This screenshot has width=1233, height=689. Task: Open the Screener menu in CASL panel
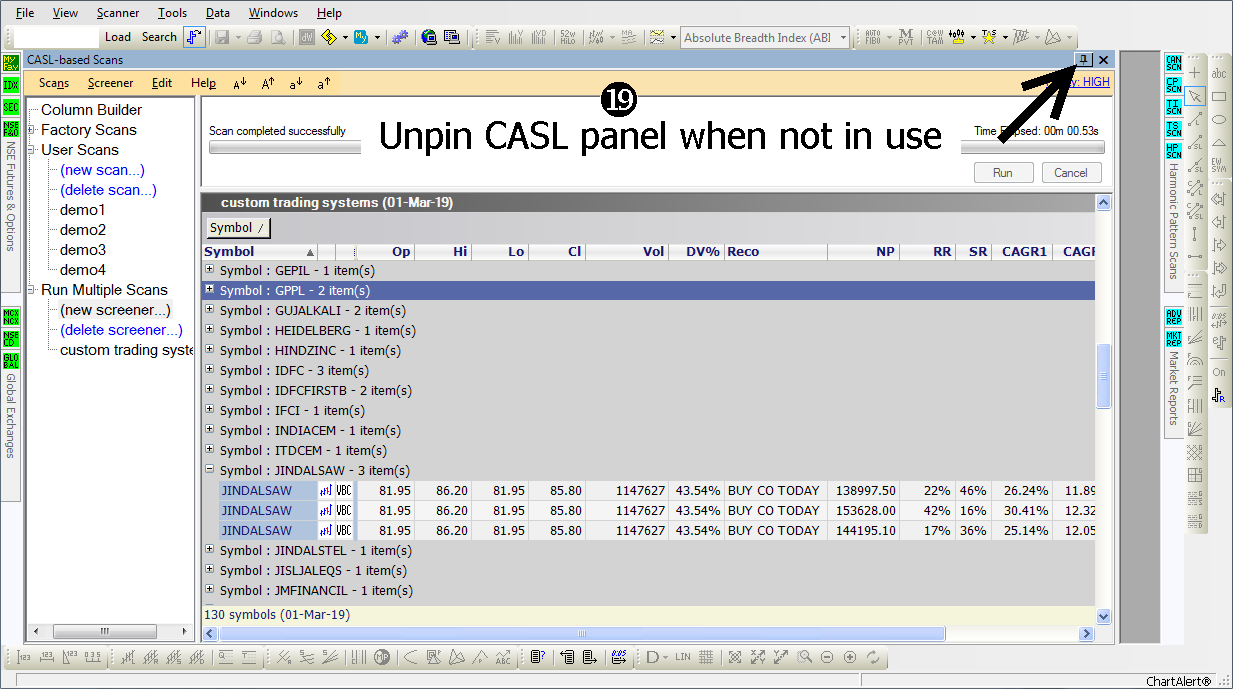[110, 83]
